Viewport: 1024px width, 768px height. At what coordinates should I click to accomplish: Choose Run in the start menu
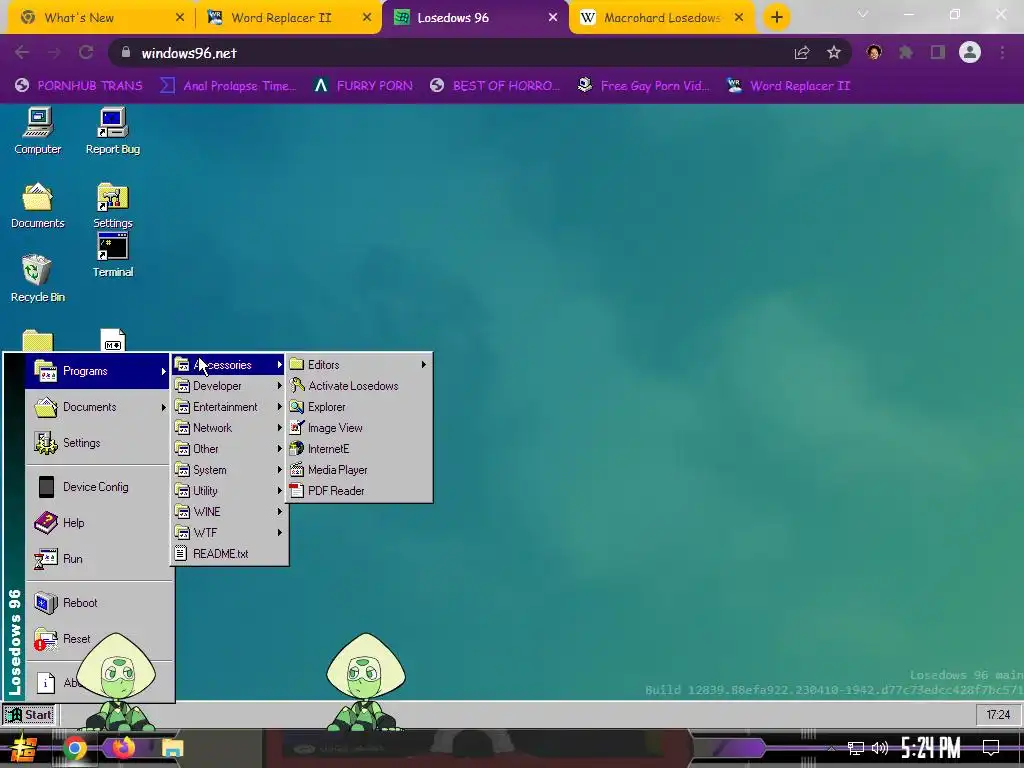click(97, 558)
